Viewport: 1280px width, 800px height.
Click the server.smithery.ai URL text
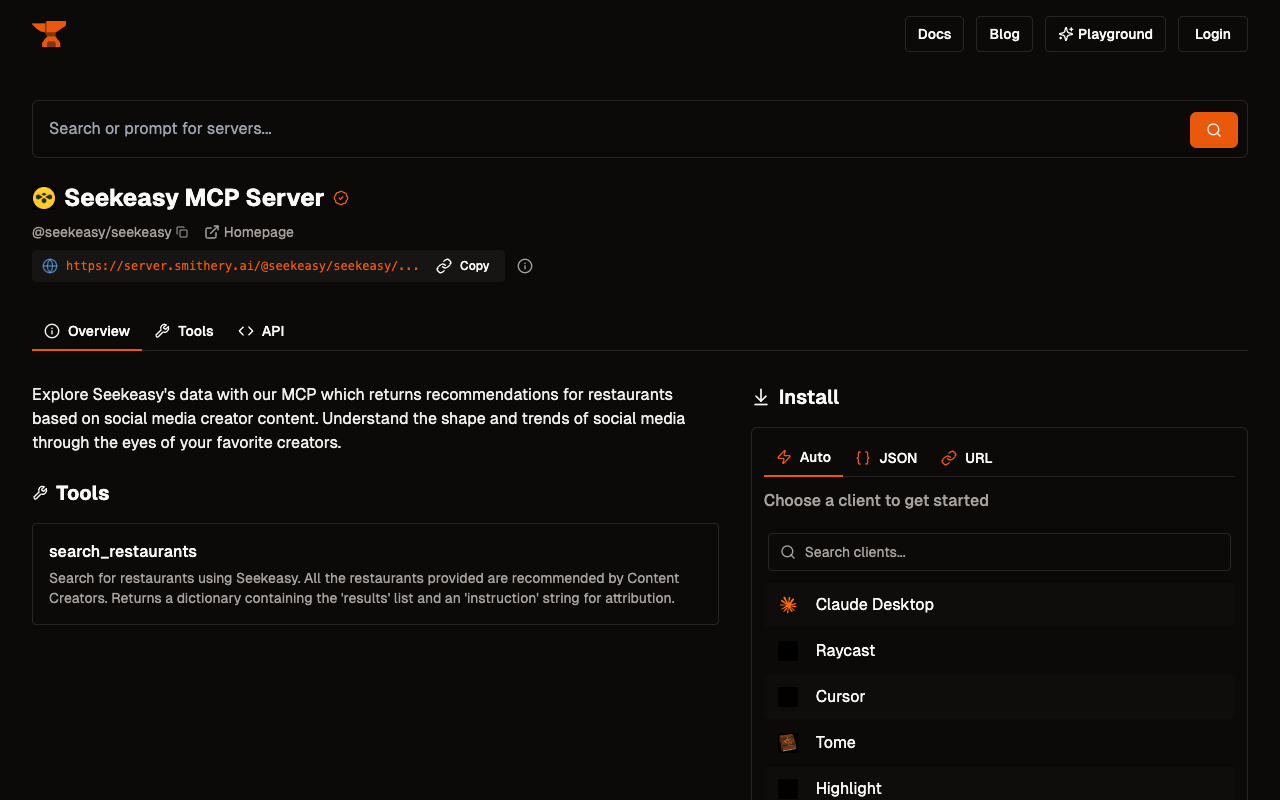tap(243, 266)
